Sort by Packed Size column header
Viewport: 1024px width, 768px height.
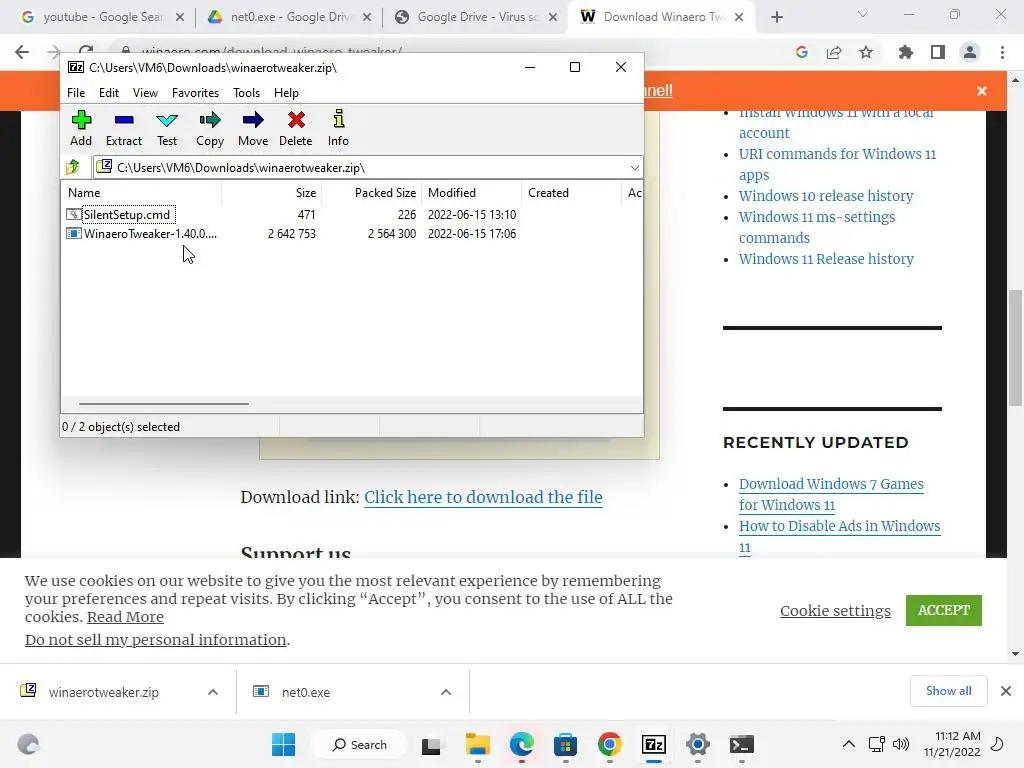click(x=372, y=193)
